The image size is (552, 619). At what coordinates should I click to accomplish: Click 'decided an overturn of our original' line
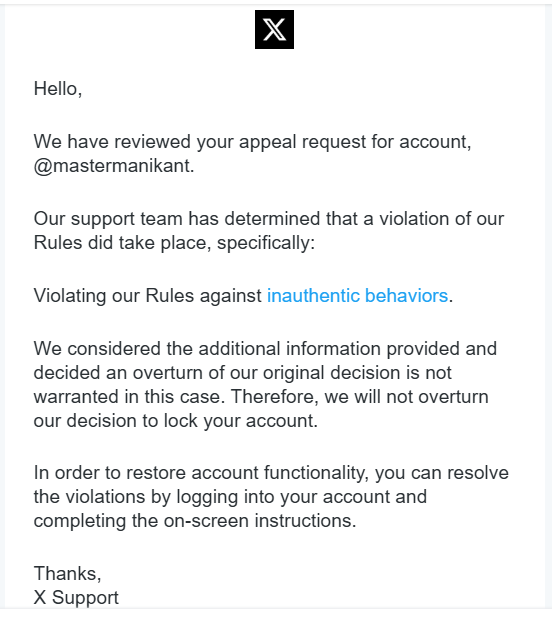242,373
